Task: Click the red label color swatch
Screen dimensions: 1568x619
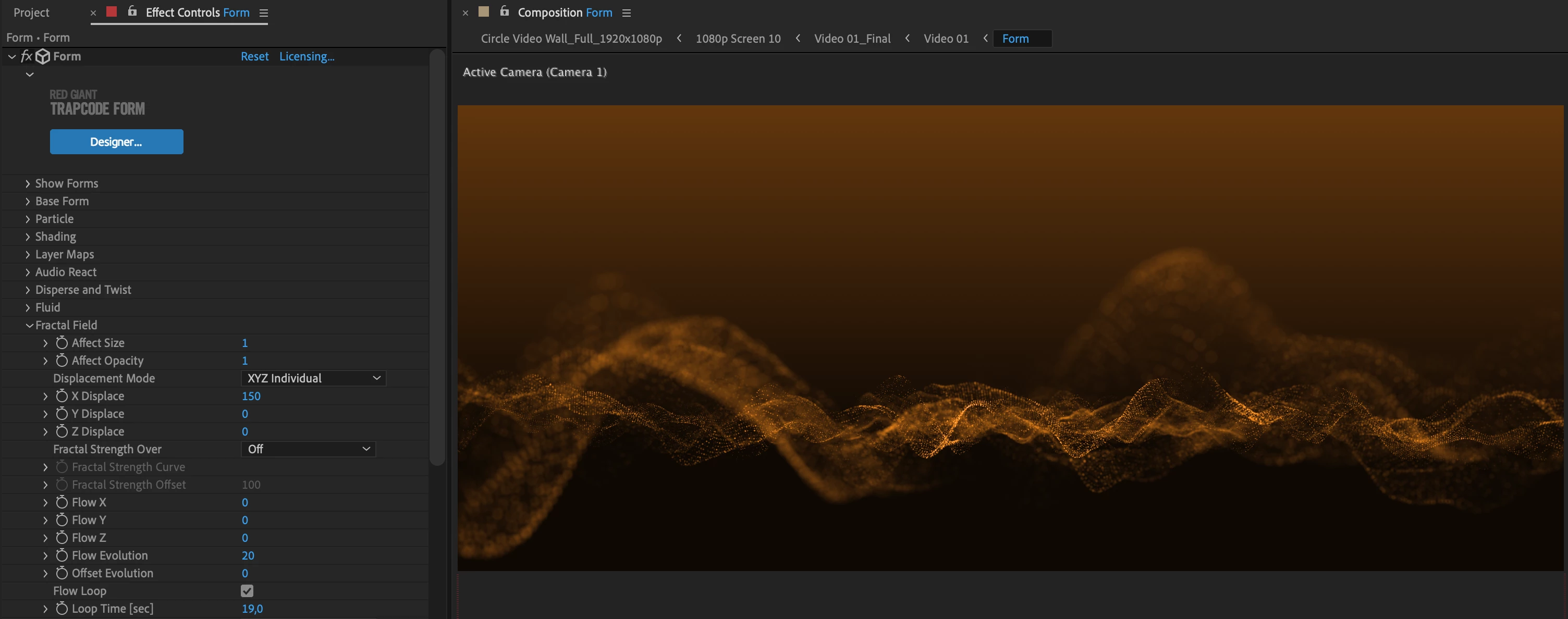Action: click(x=112, y=11)
